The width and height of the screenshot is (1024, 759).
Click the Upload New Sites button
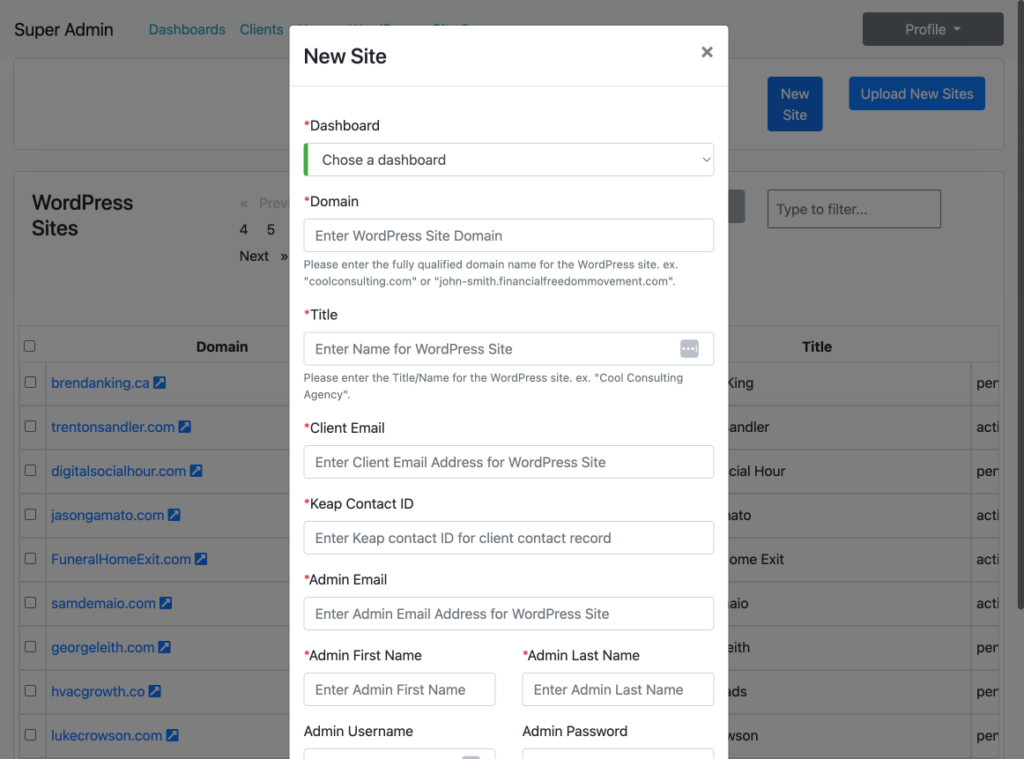point(917,94)
